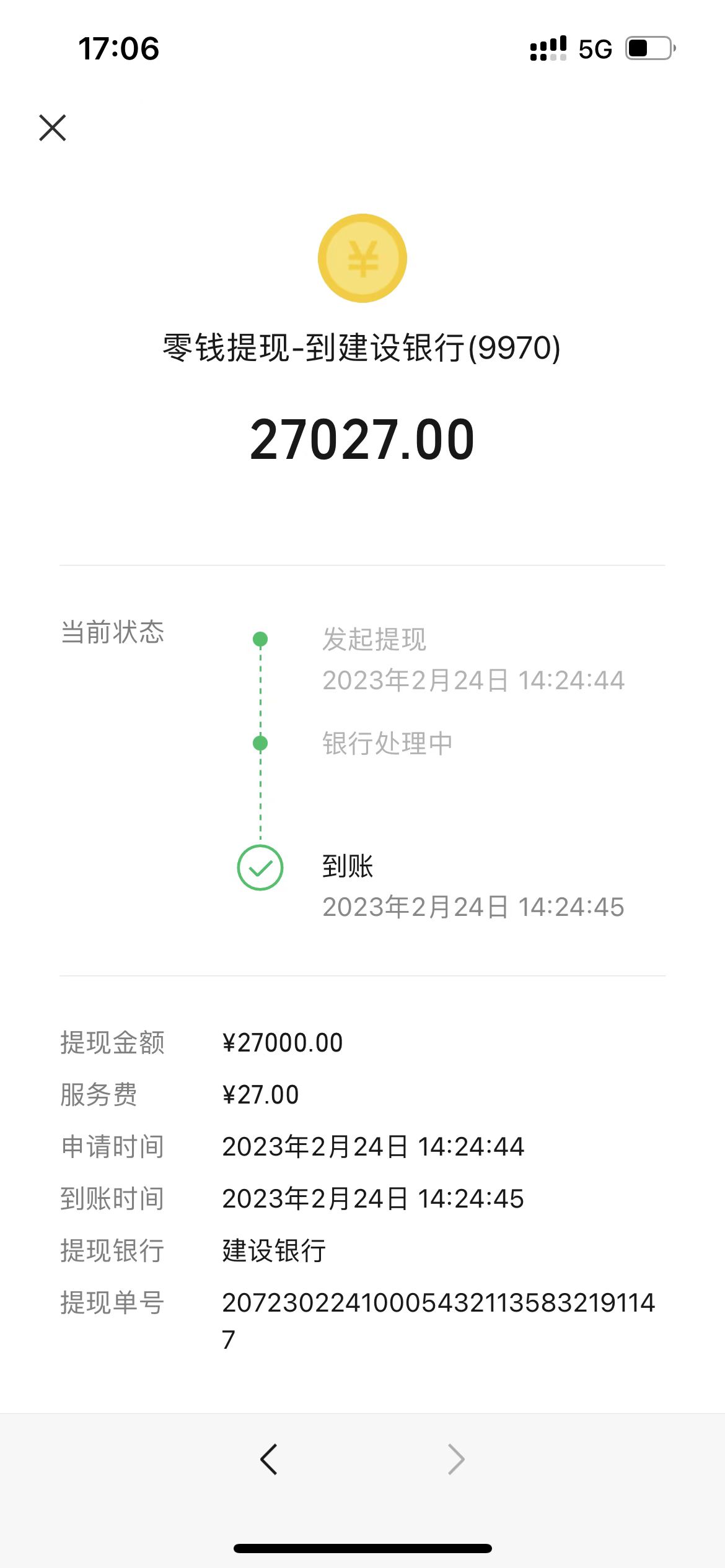
Task: Tap the withdrawal title with bank 9970
Action: pyautogui.click(x=362, y=347)
